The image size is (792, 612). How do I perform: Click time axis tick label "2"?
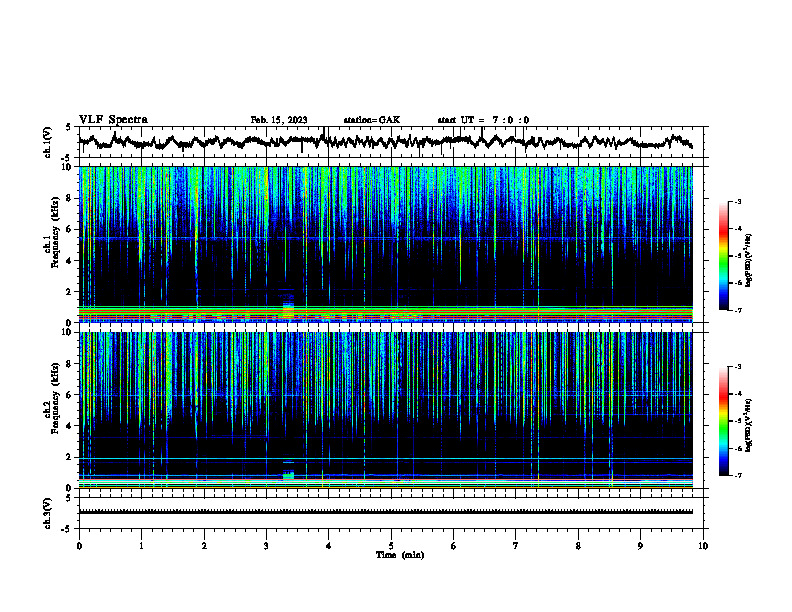point(204,546)
